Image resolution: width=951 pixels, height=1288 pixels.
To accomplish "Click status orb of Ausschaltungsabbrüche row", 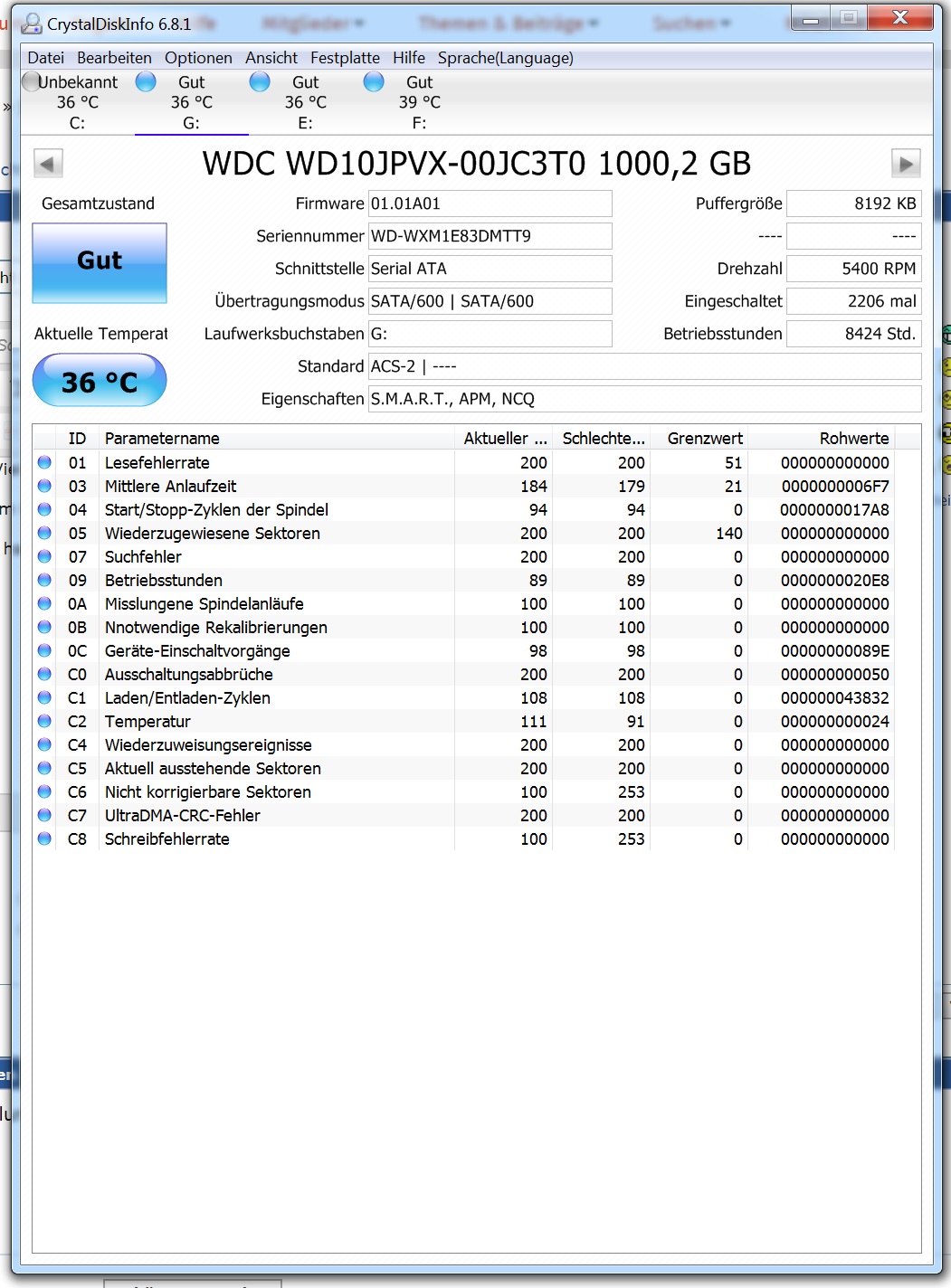I will (44, 674).
